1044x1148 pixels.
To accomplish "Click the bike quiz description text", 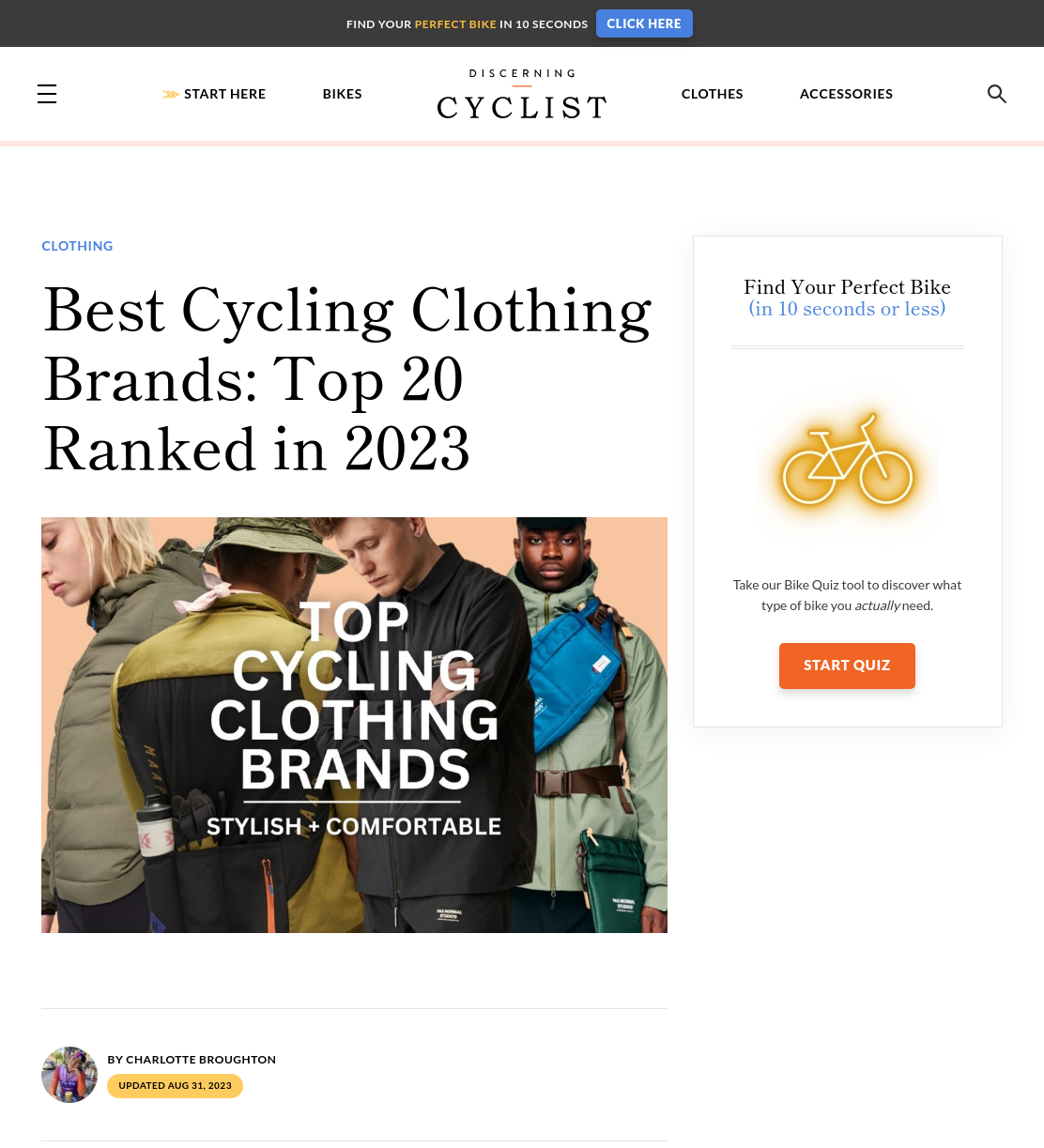I will click(848, 595).
